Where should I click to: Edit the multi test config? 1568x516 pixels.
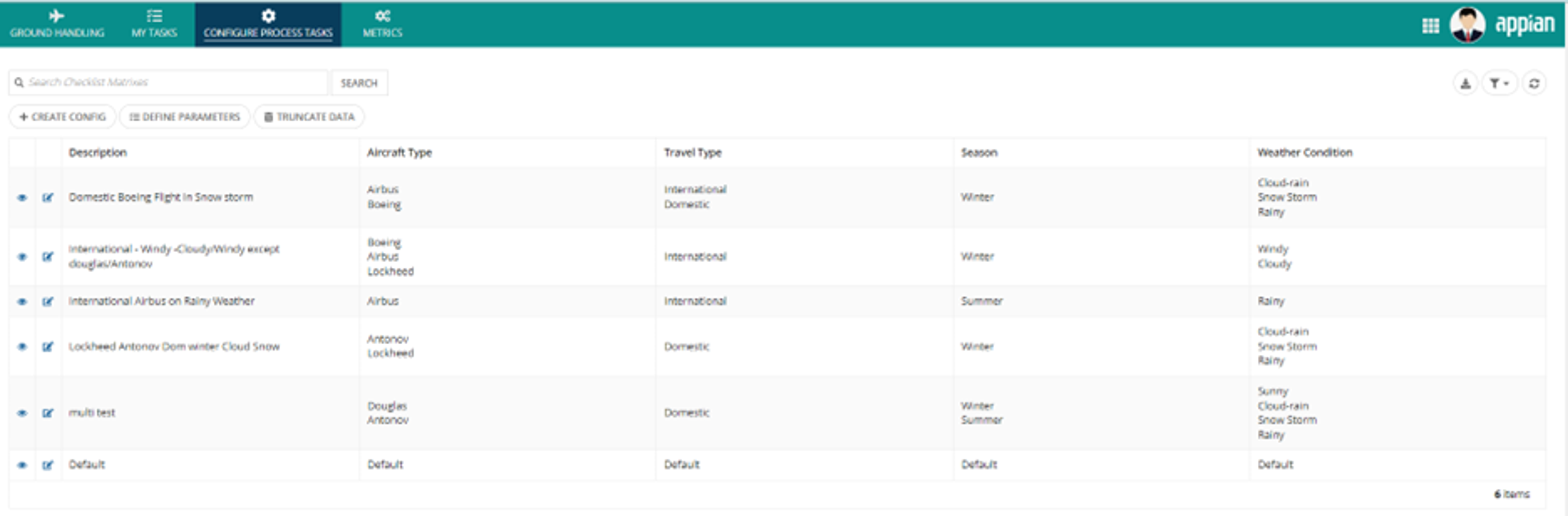coord(48,413)
